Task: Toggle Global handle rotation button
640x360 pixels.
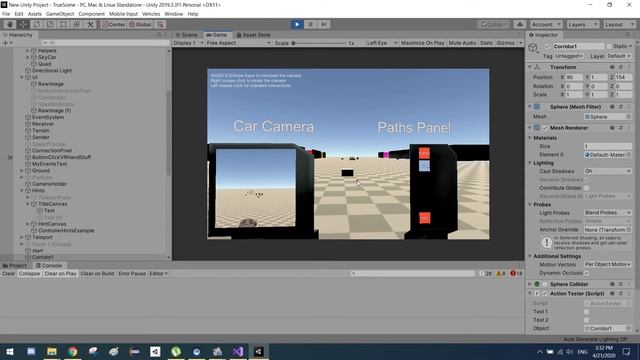Action: coord(140,24)
